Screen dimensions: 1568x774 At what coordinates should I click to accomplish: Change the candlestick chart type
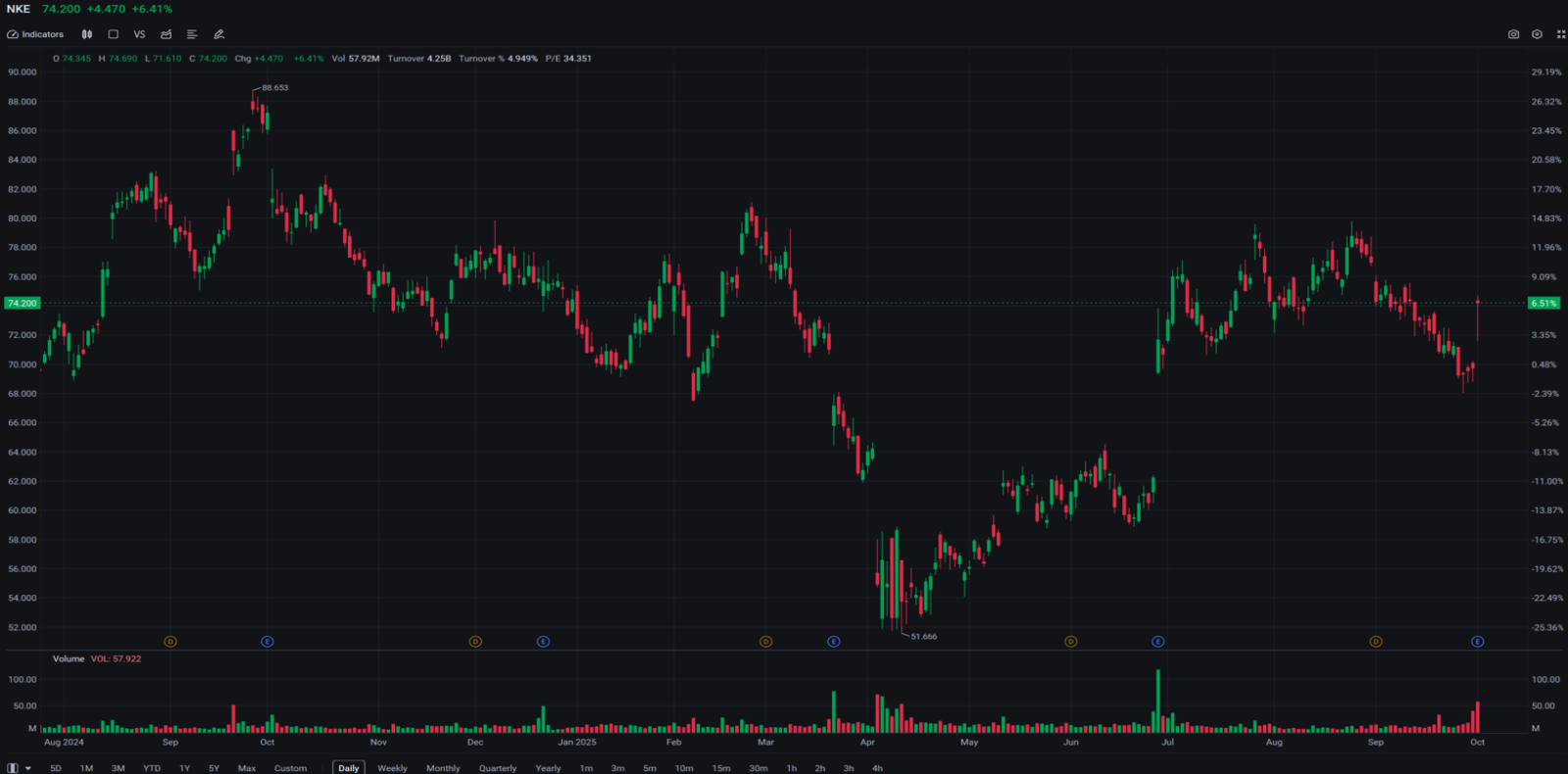[x=87, y=34]
